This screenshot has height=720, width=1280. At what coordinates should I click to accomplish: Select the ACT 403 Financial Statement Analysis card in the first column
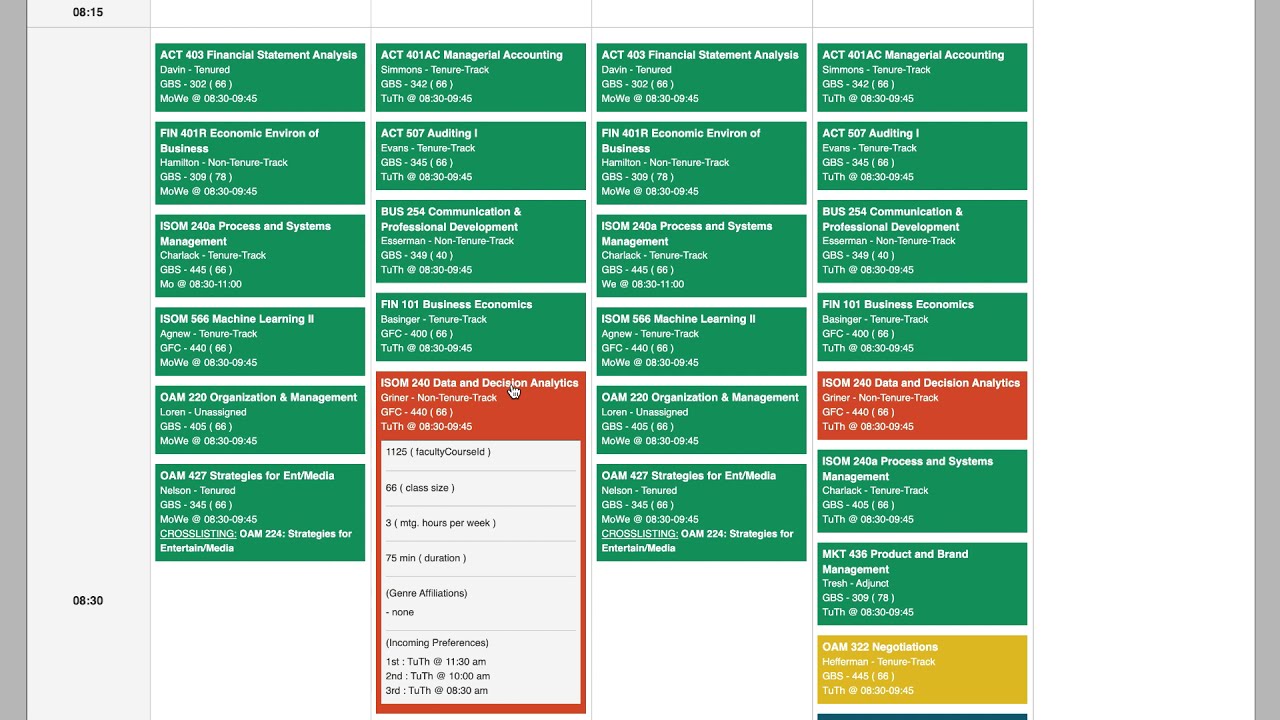pos(260,77)
